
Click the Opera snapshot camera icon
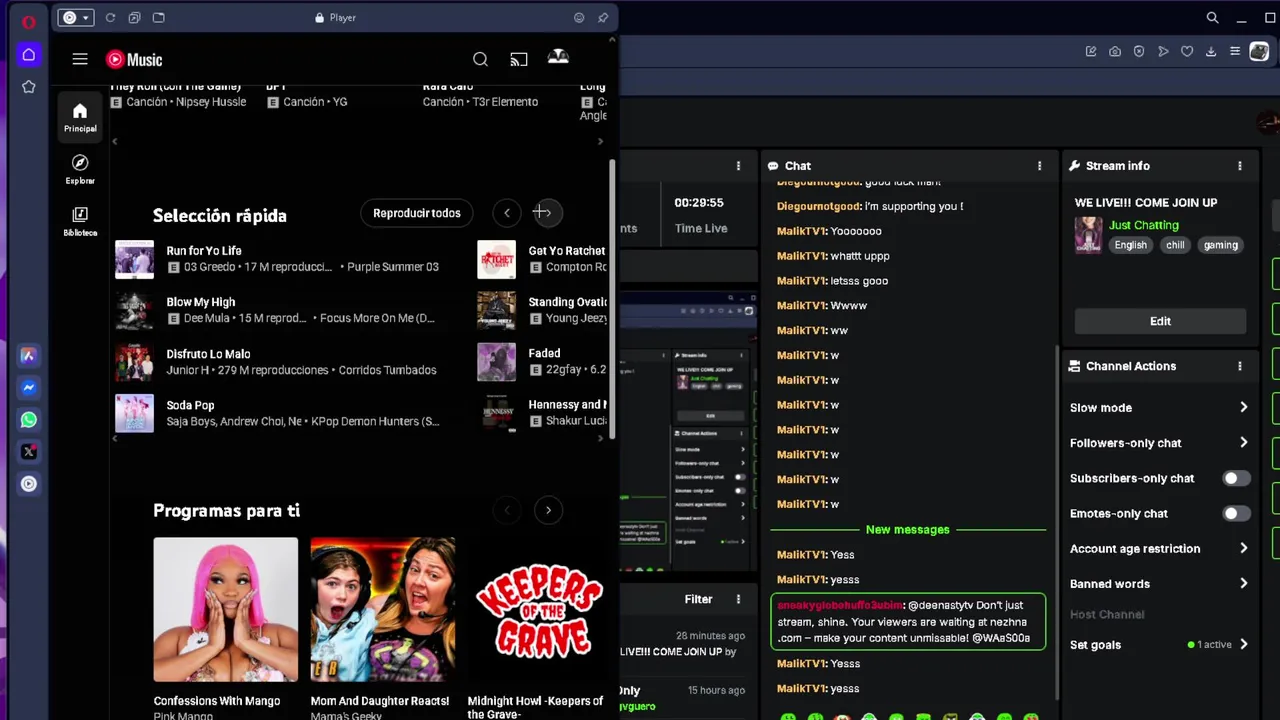pos(1115,52)
